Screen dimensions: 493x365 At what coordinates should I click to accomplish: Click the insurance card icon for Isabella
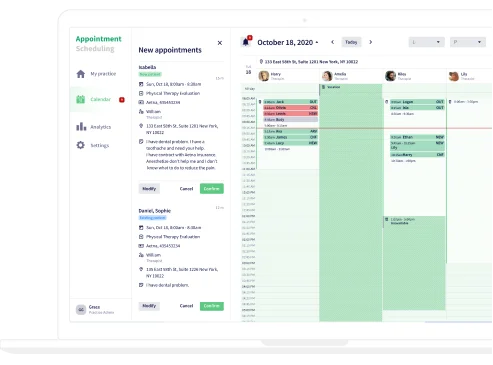pyautogui.click(x=141, y=102)
